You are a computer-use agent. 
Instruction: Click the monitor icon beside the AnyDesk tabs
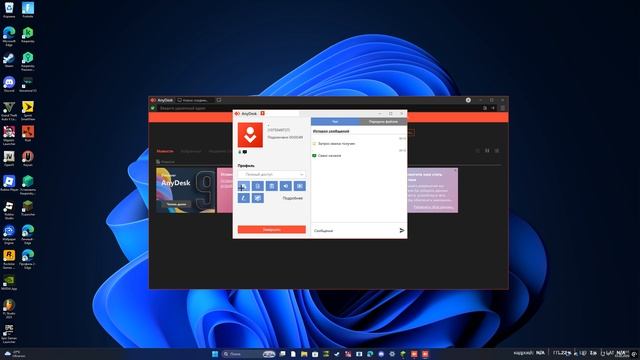219,100
